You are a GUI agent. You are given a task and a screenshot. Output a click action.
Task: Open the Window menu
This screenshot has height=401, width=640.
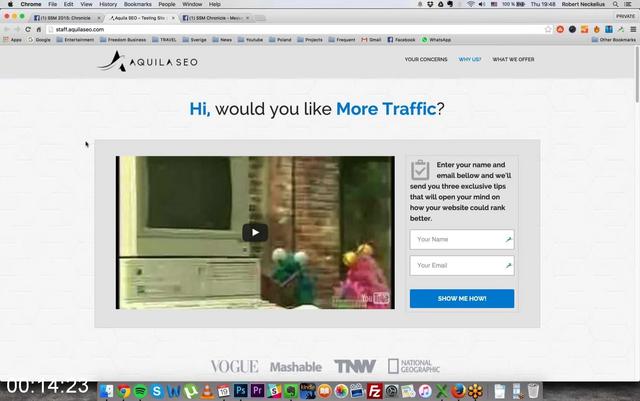pyautogui.click(x=192, y=4)
